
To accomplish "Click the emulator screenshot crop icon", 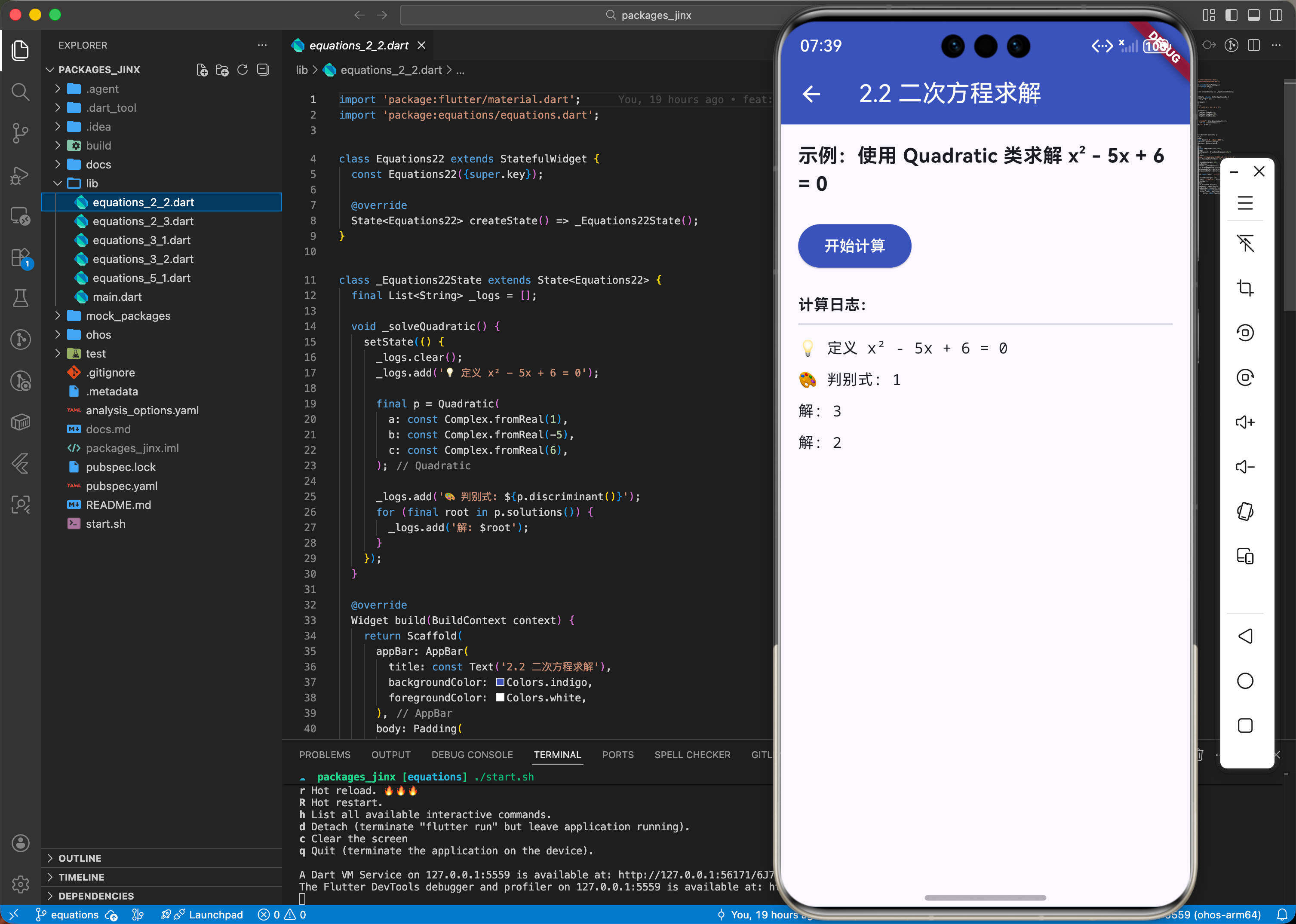I will 1245,288.
